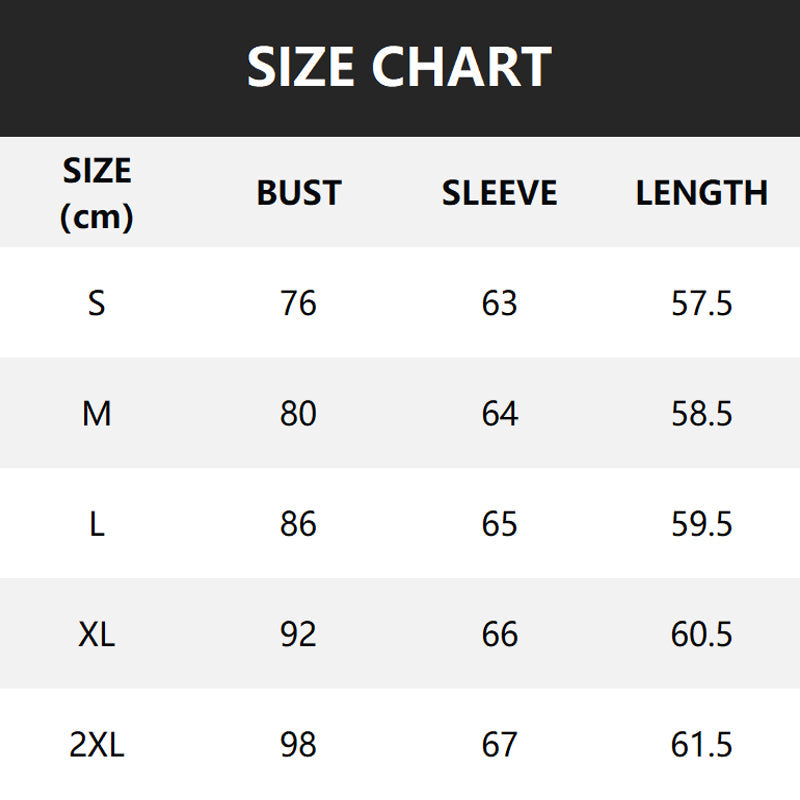
Task: Click bust value 92 for size XL
Action: point(299,634)
